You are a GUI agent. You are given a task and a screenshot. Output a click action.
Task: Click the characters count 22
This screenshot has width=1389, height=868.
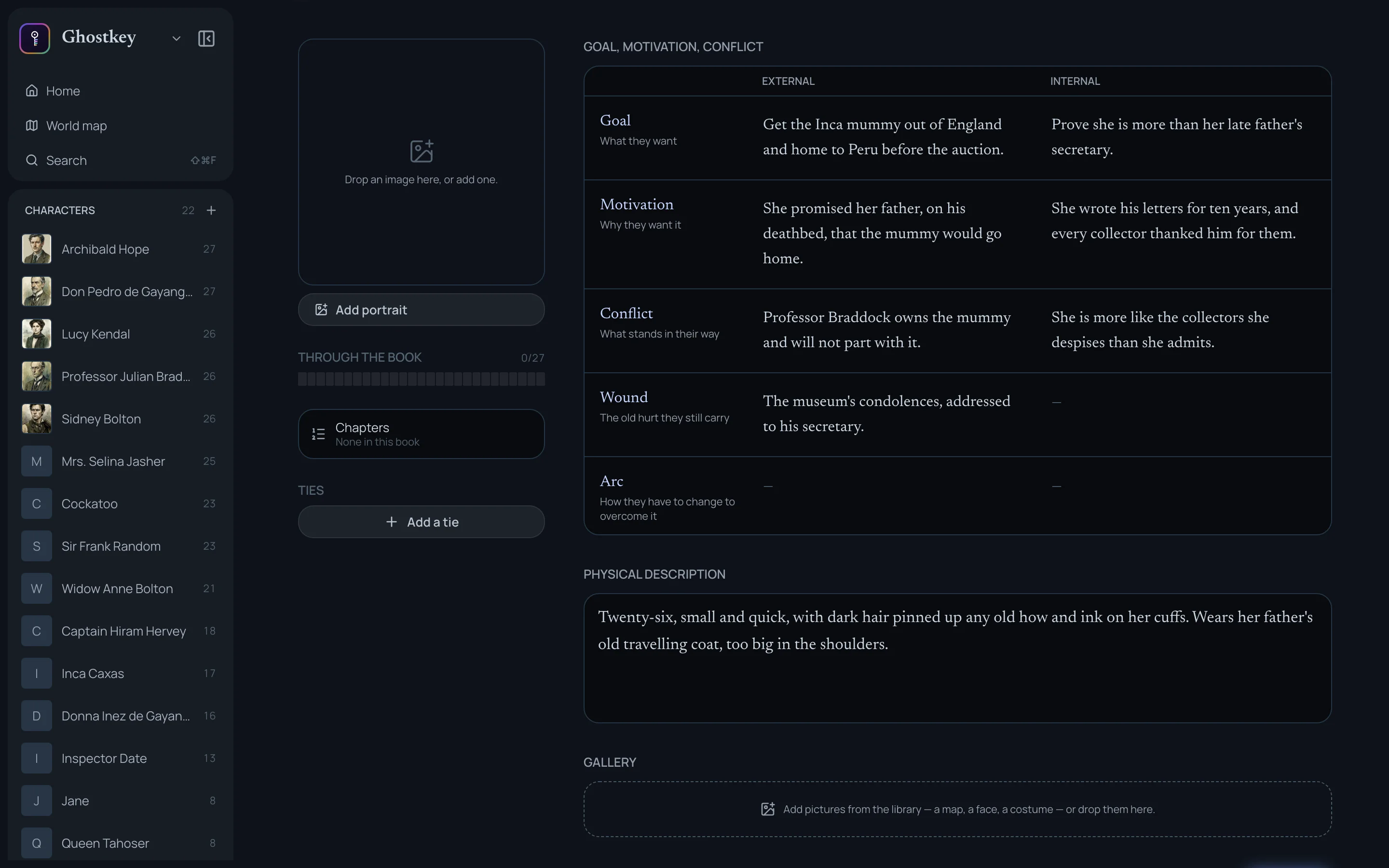[x=188, y=210]
